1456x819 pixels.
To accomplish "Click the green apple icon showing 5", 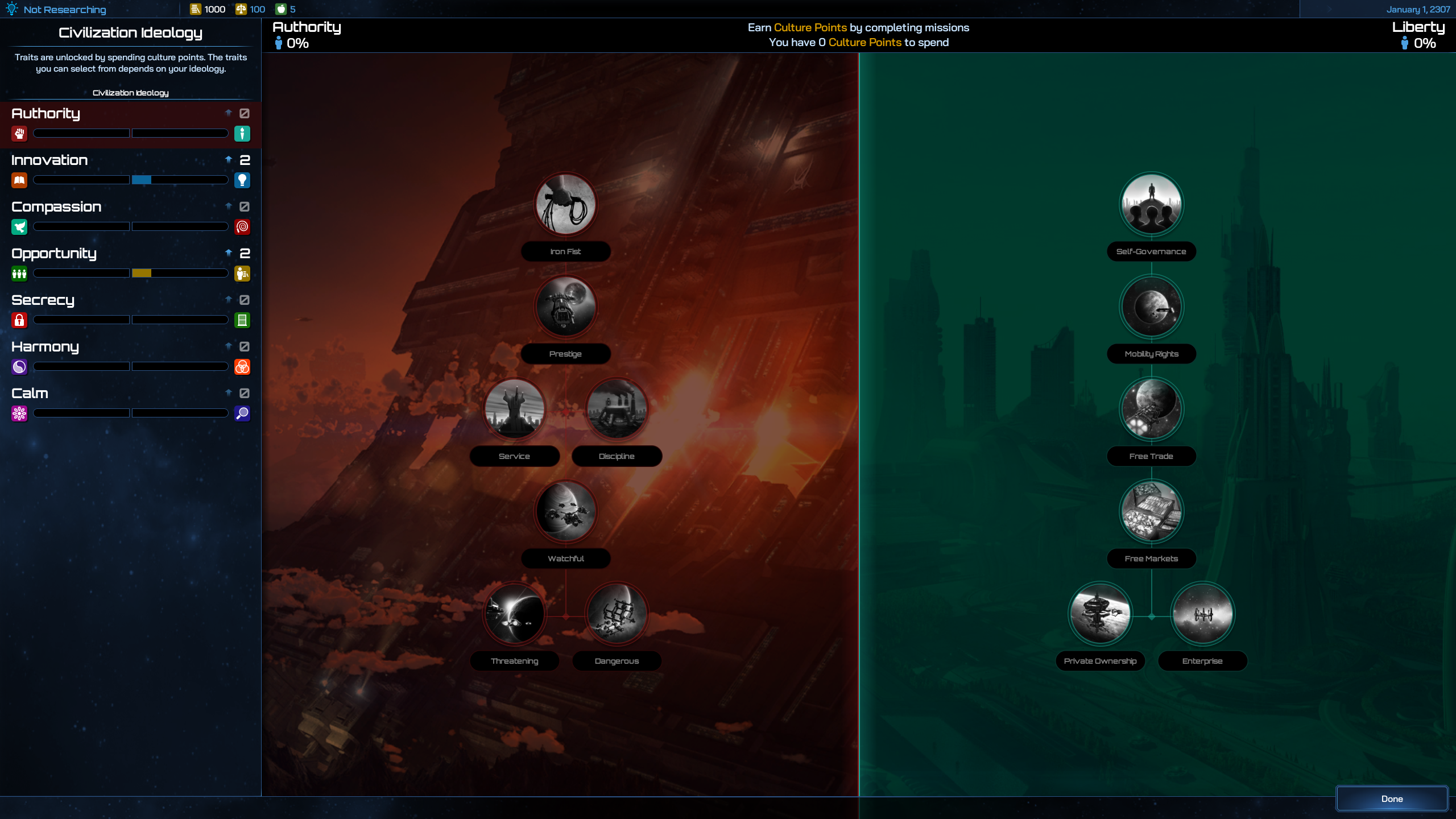I will [x=281, y=9].
